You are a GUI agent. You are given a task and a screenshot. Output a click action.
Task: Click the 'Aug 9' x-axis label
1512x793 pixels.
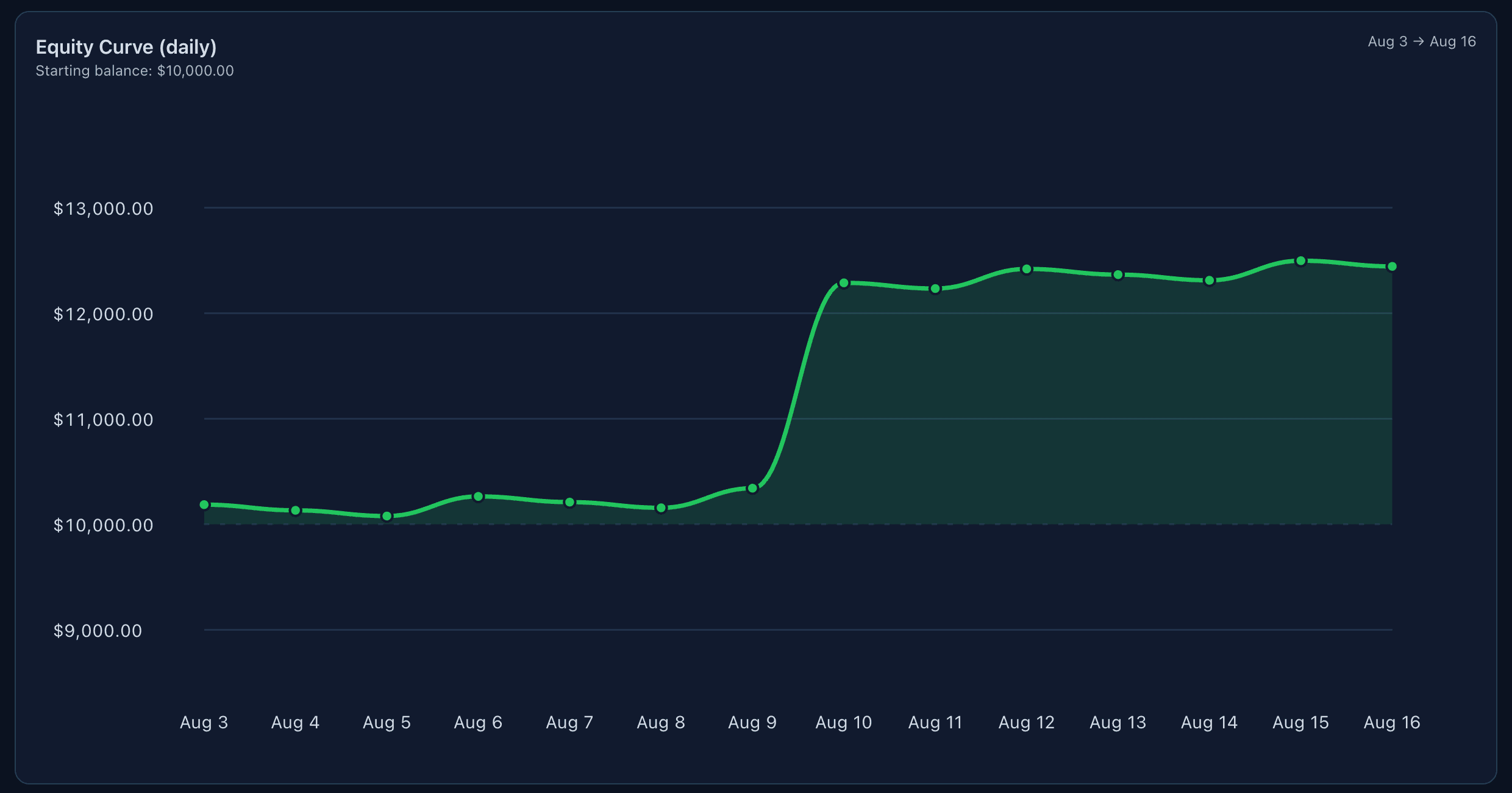752,722
